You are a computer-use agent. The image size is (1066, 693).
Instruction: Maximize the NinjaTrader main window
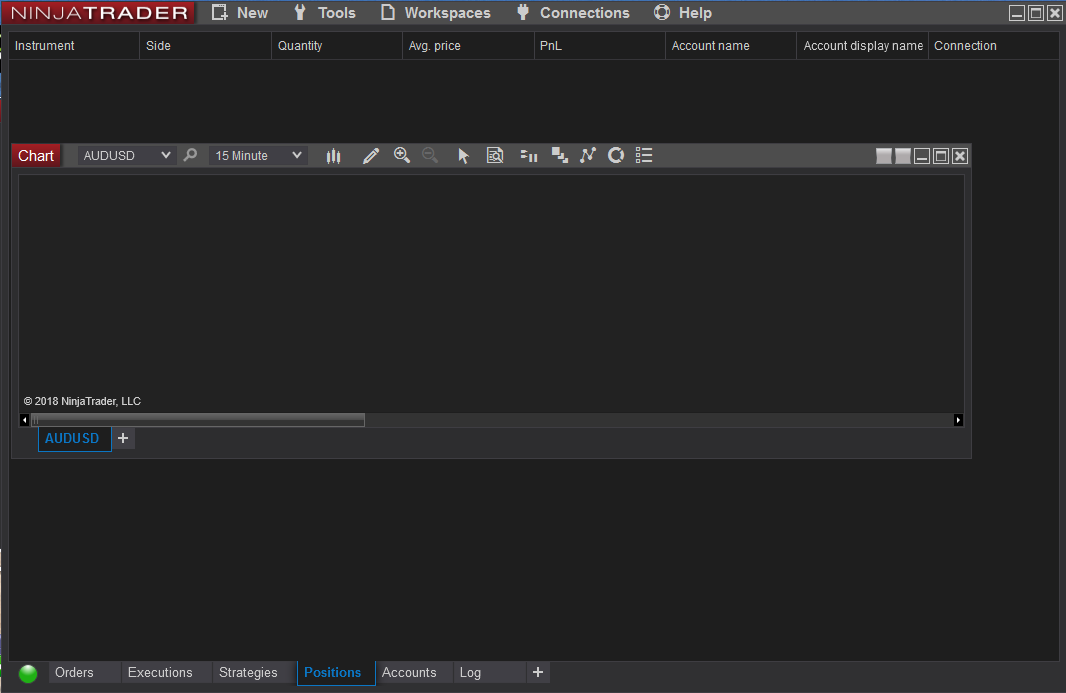click(1035, 13)
